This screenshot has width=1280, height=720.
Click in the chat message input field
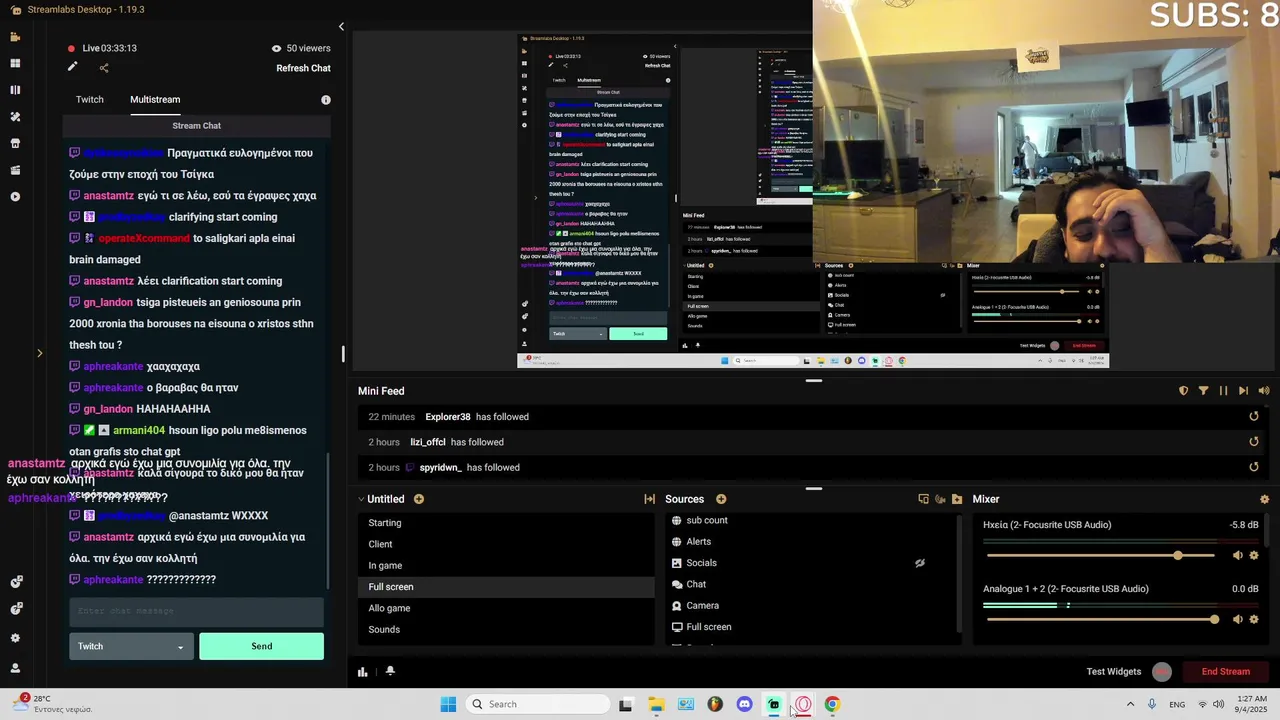pos(196,611)
